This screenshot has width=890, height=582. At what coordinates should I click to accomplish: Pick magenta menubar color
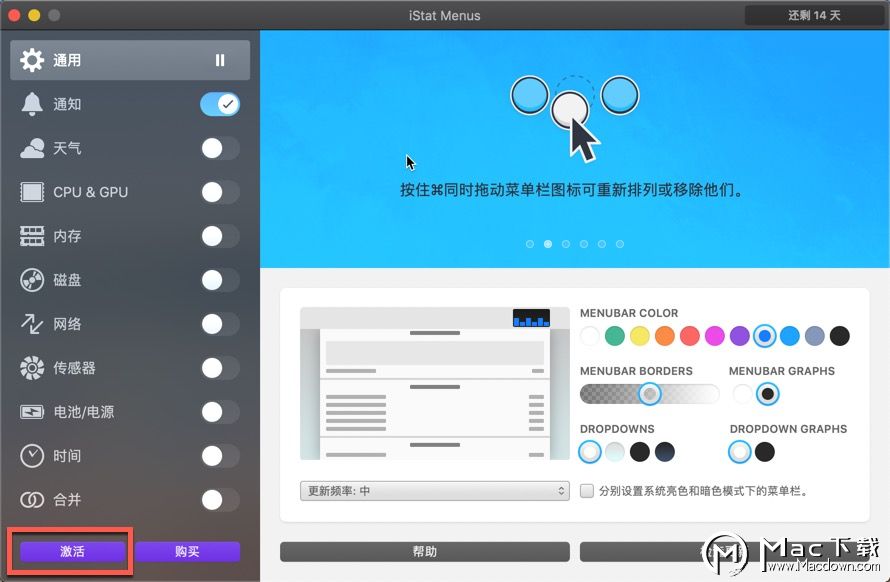coord(715,336)
